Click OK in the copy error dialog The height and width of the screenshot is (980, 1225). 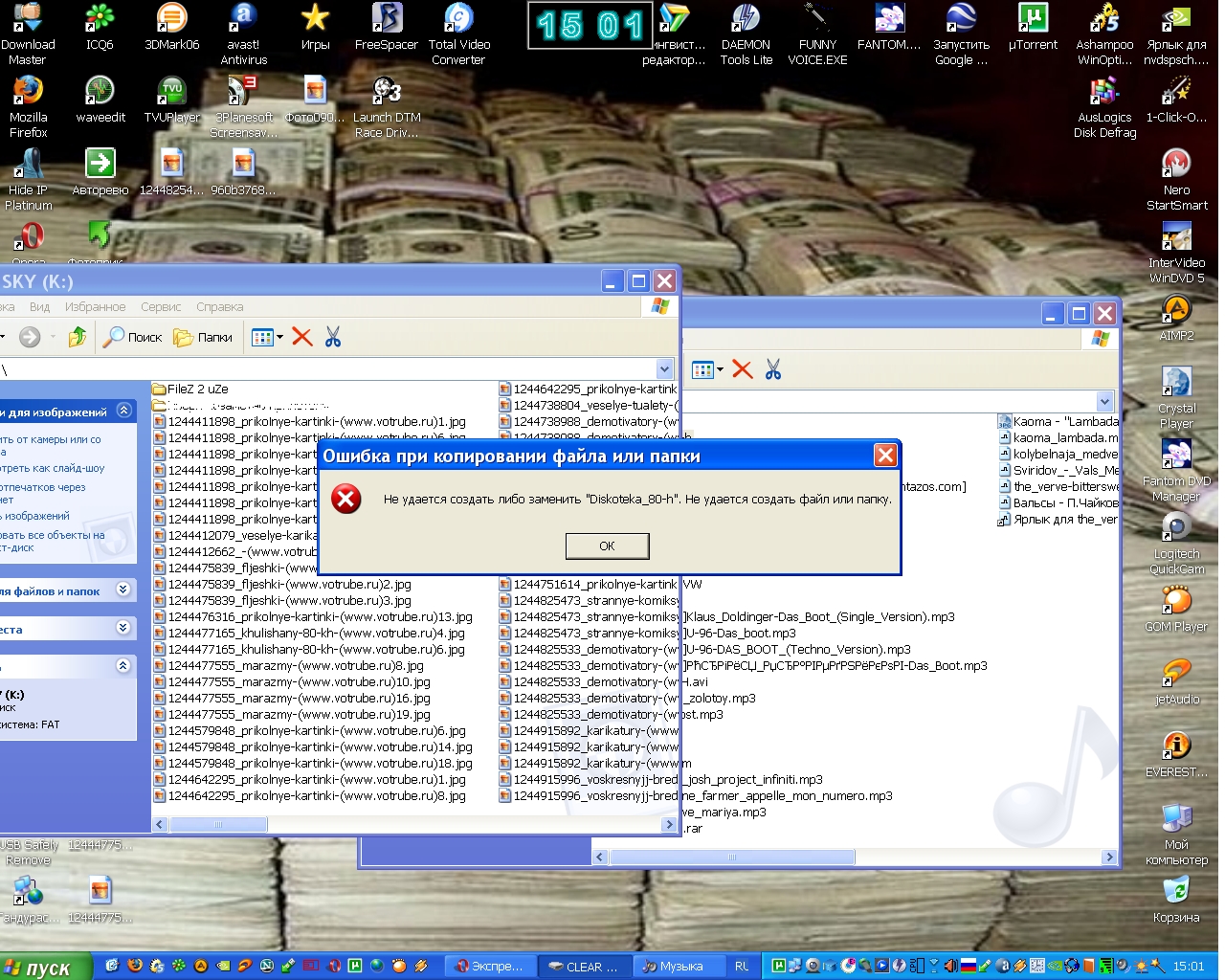coord(607,546)
